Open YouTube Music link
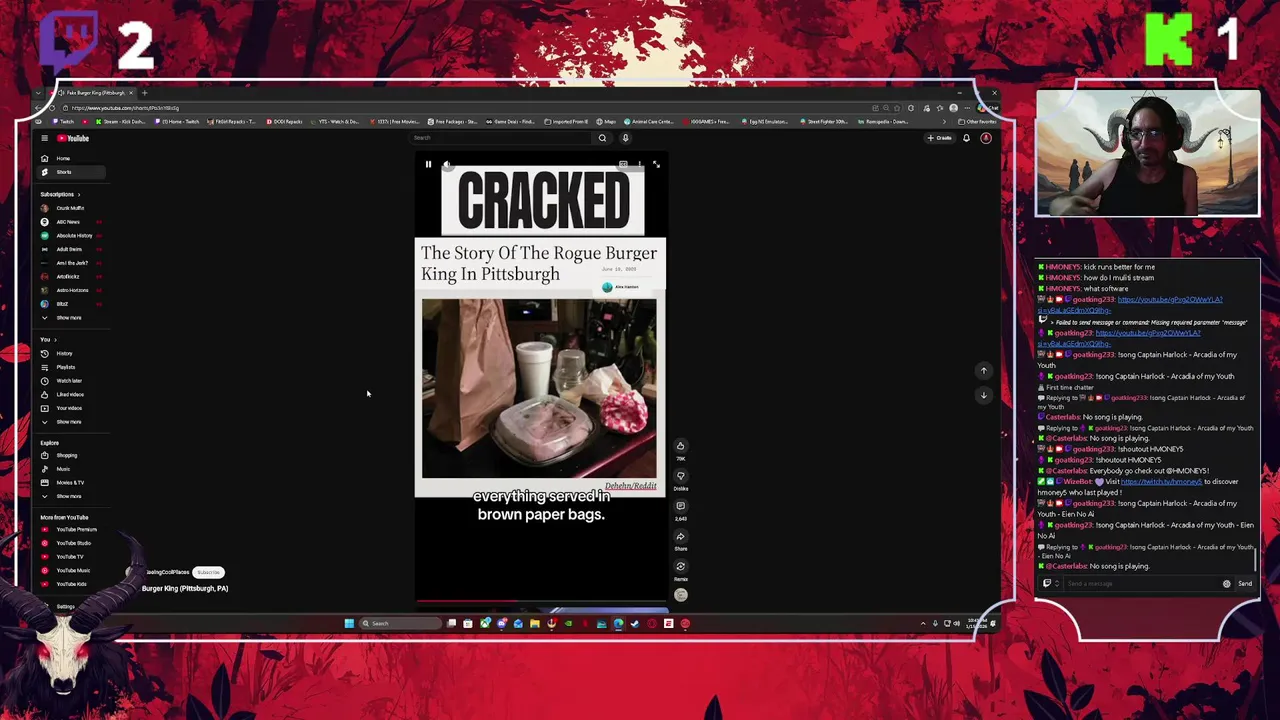 pos(73,570)
